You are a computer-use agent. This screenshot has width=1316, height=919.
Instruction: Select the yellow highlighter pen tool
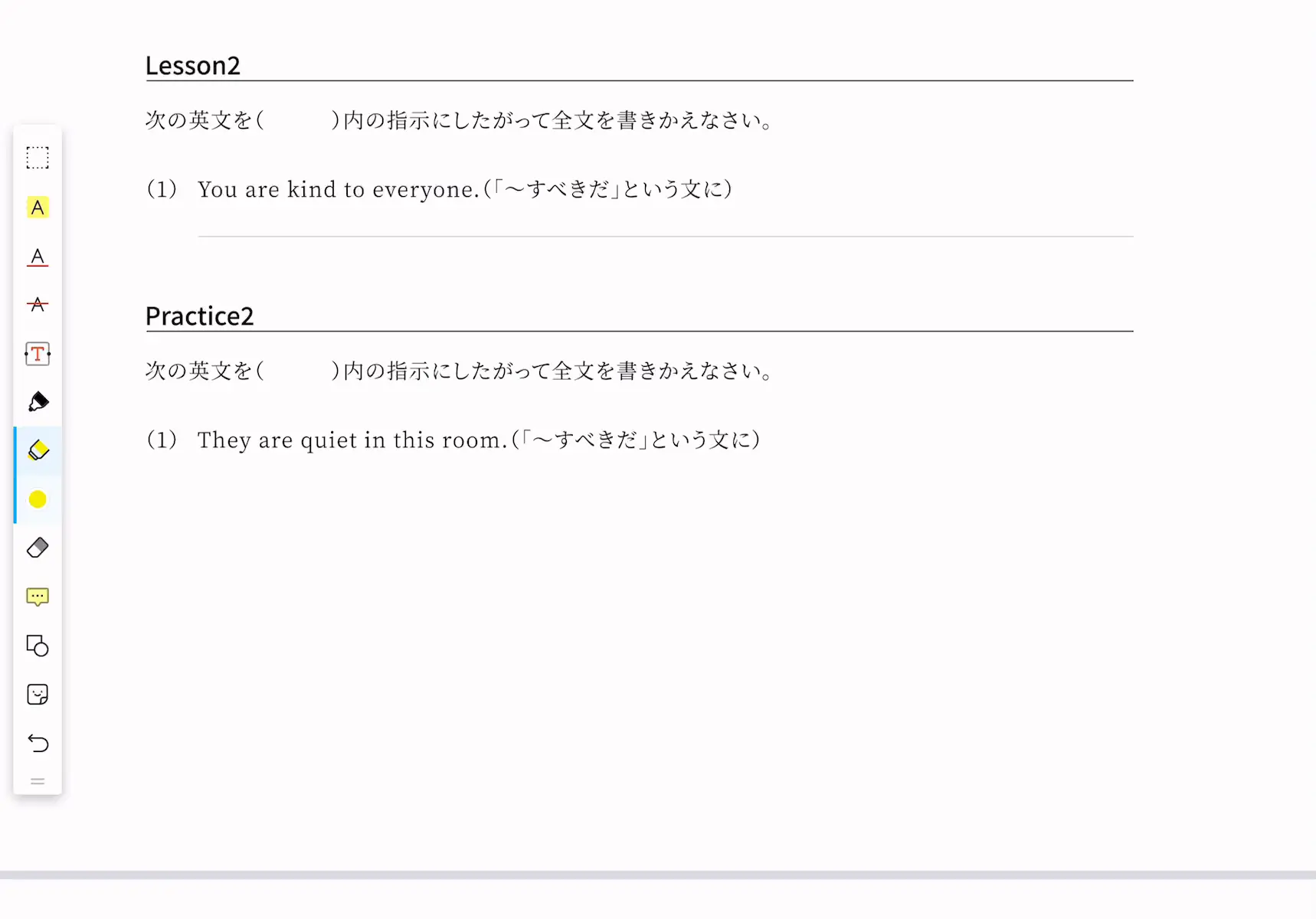38,450
